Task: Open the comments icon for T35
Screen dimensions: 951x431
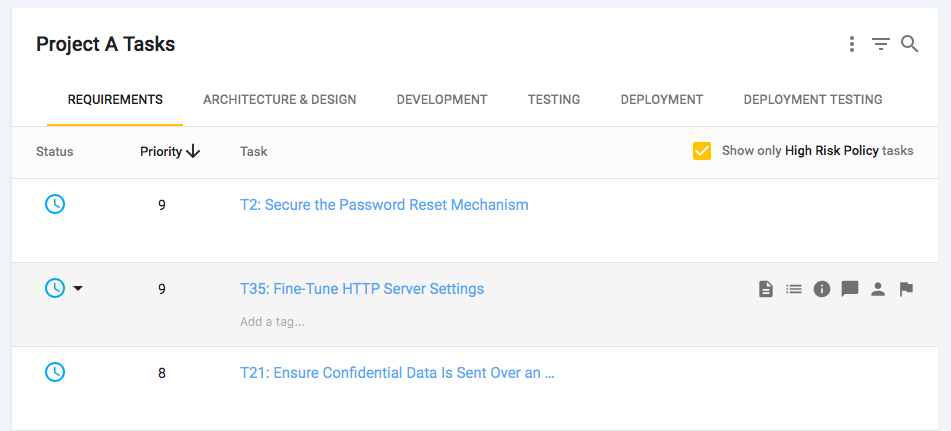Action: (850, 289)
